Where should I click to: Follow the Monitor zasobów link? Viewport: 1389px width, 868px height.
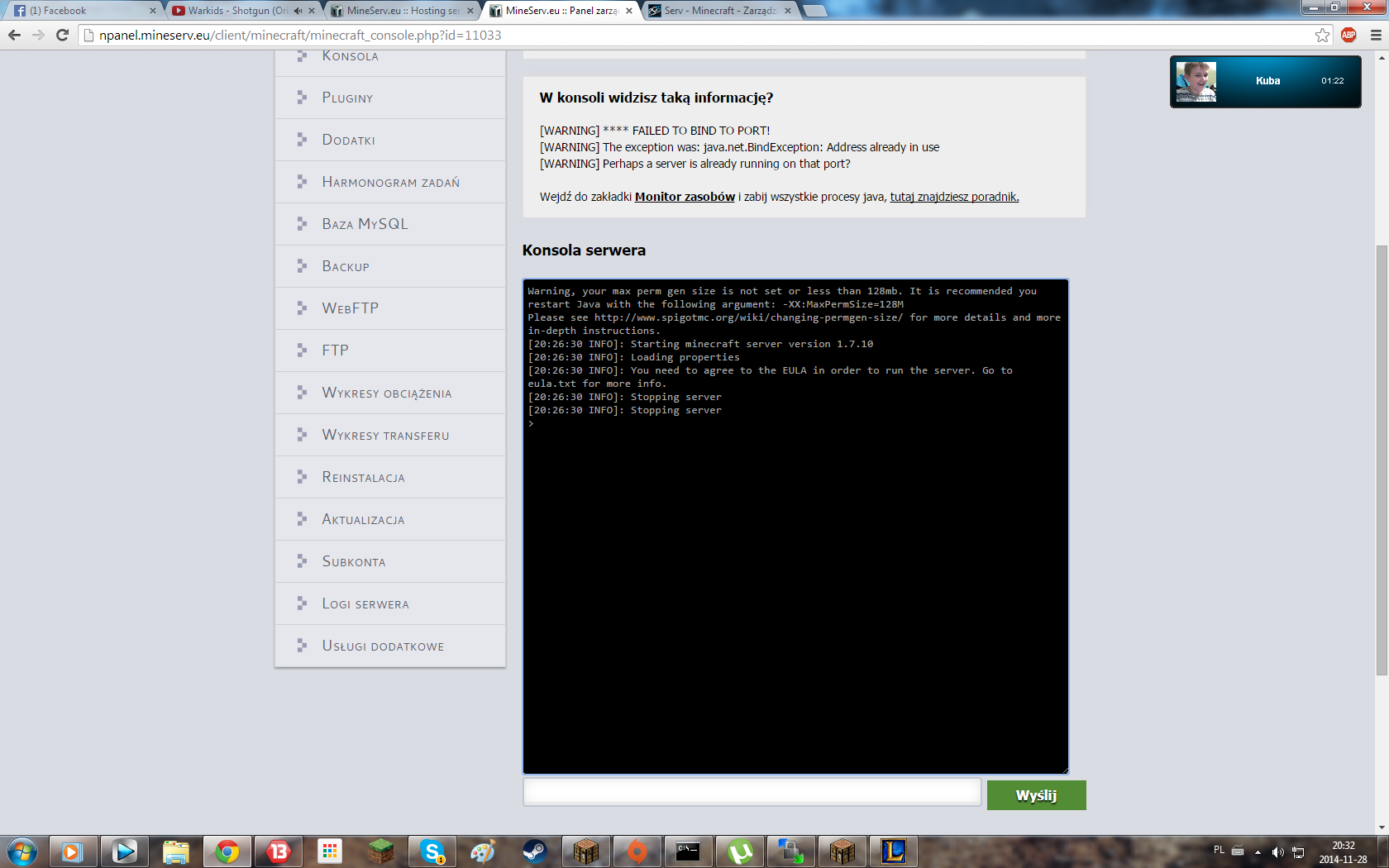click(x=685, y=197)
